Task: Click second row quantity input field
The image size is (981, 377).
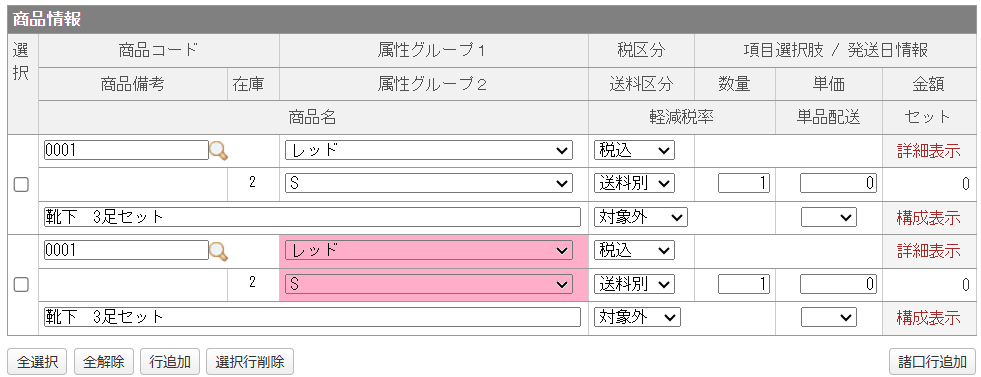Action: coord(744,284)
